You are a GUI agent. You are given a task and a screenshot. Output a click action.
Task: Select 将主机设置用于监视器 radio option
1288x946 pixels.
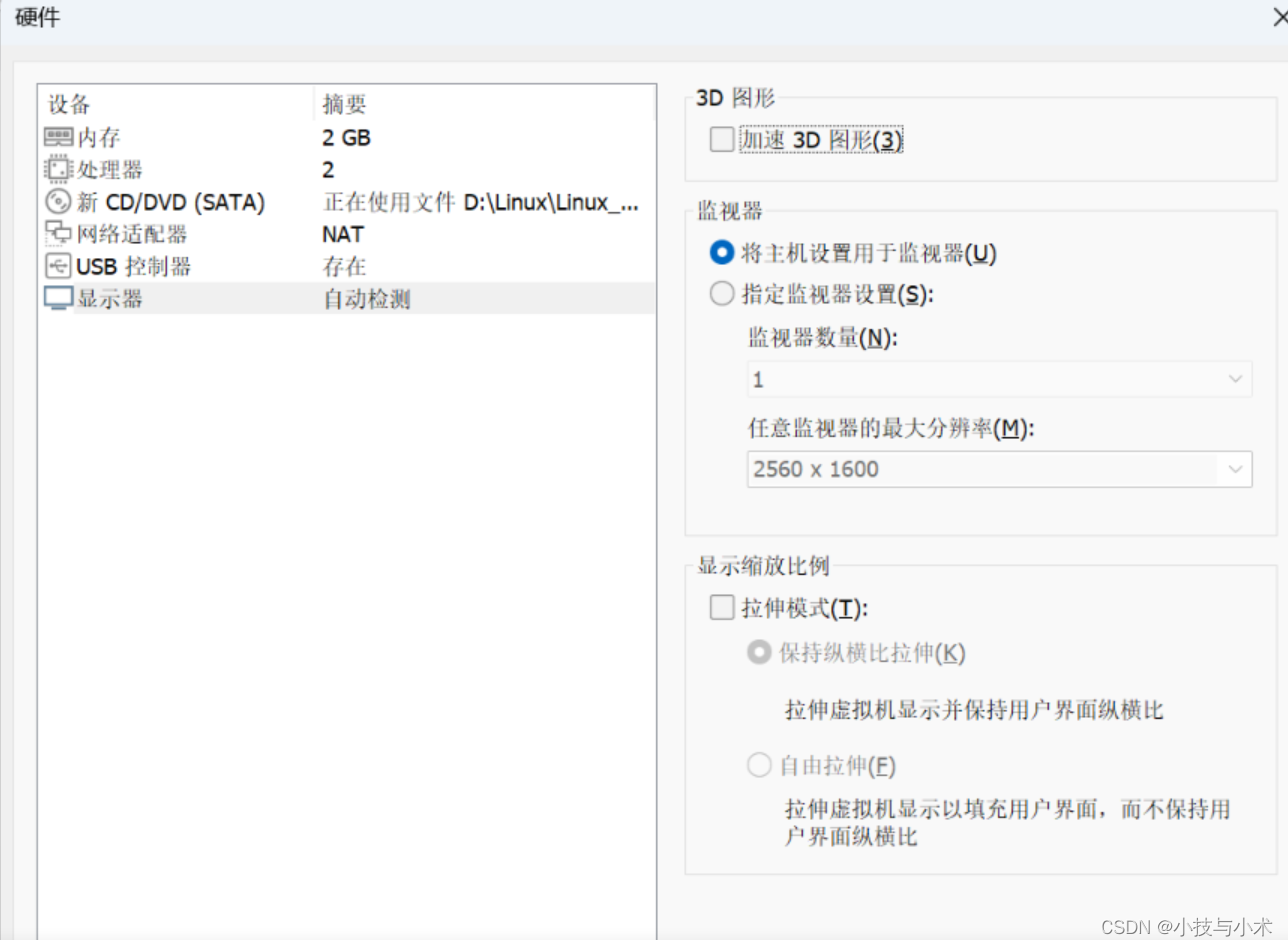pos(721,253)
